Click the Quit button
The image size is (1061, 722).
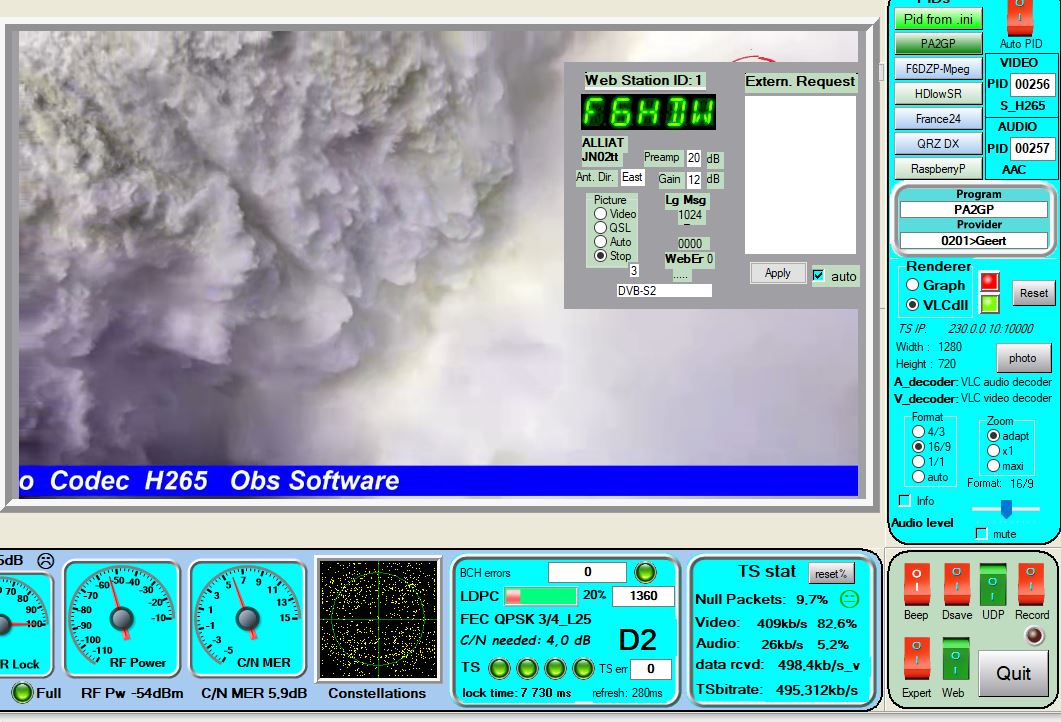click(1013, 673)
